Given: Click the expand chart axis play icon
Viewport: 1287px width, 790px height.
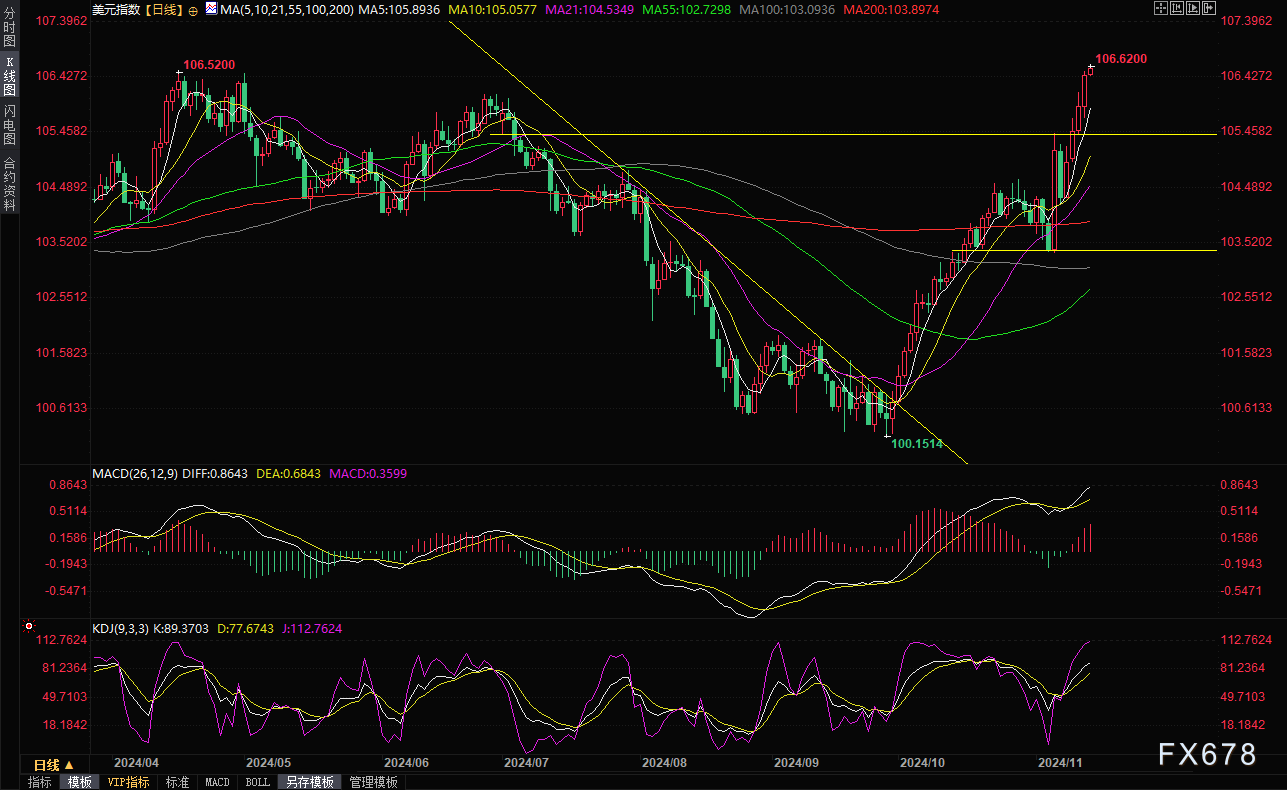Looking at the screenshot, I should (x=1193, y=8).
